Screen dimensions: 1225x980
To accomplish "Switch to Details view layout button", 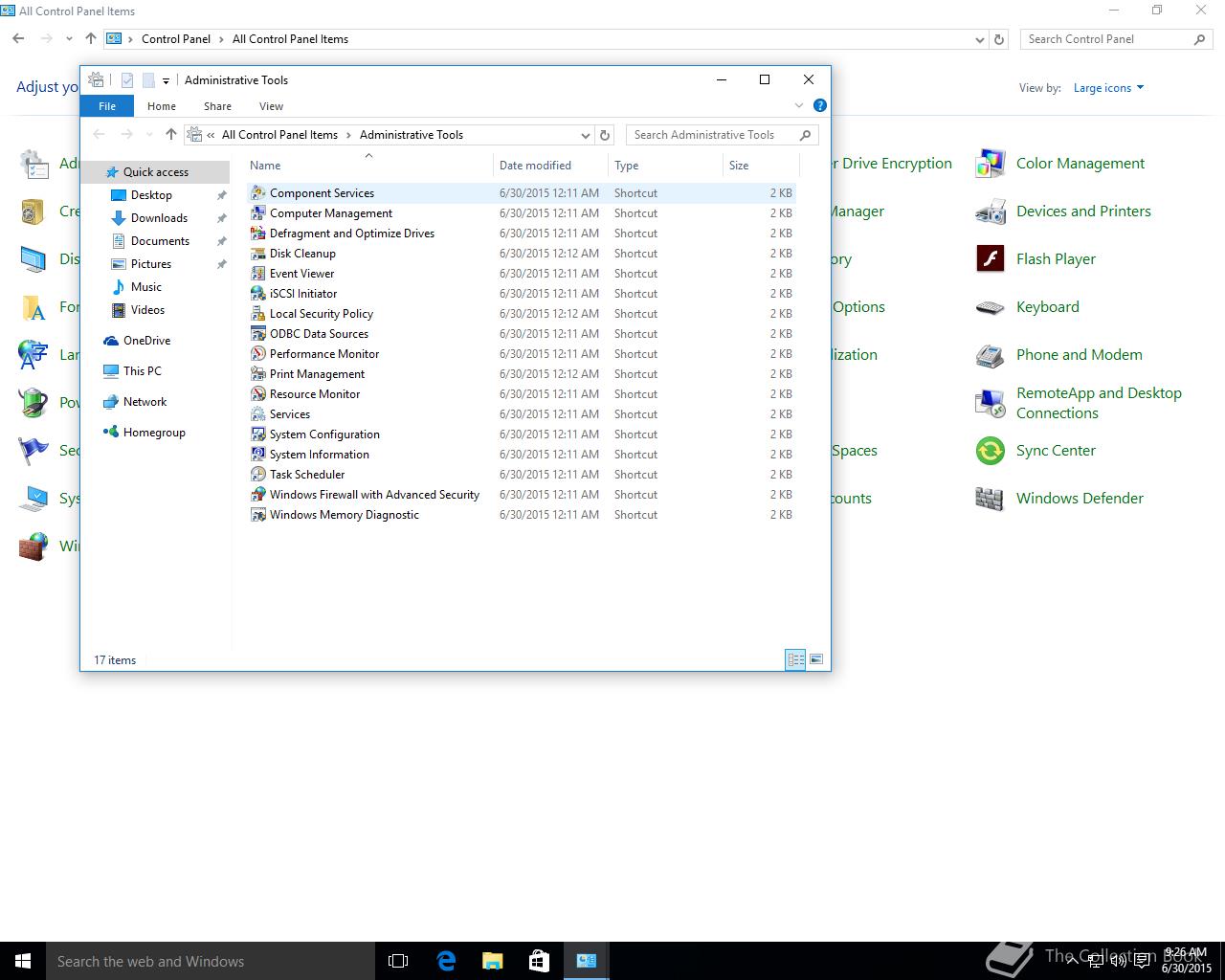I will [795, 659].
